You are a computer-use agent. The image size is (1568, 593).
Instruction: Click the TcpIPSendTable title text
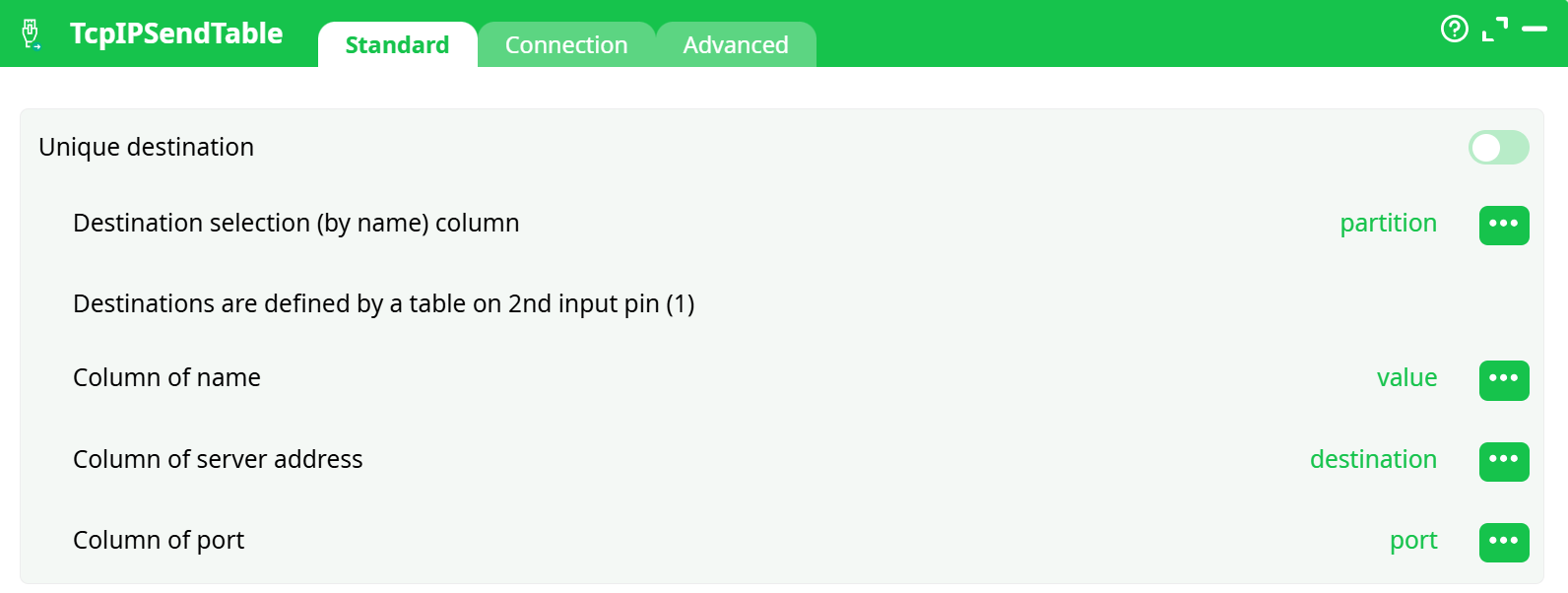(x=176, y=33)
